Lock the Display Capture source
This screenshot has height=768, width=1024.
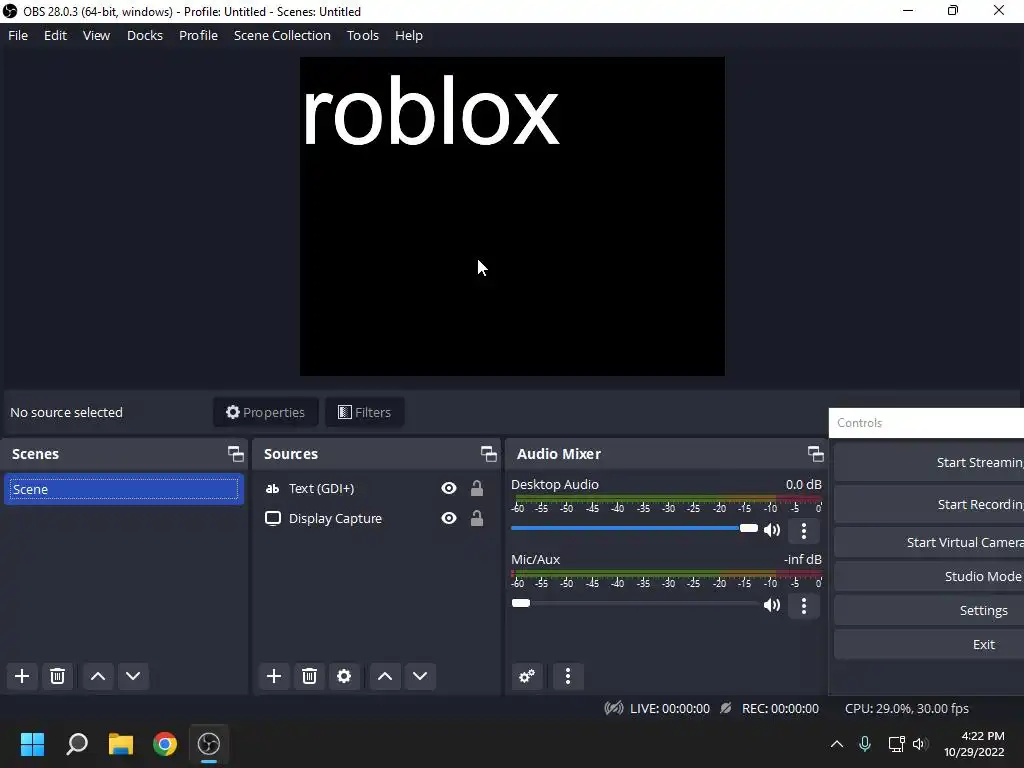tap(477, 519)
